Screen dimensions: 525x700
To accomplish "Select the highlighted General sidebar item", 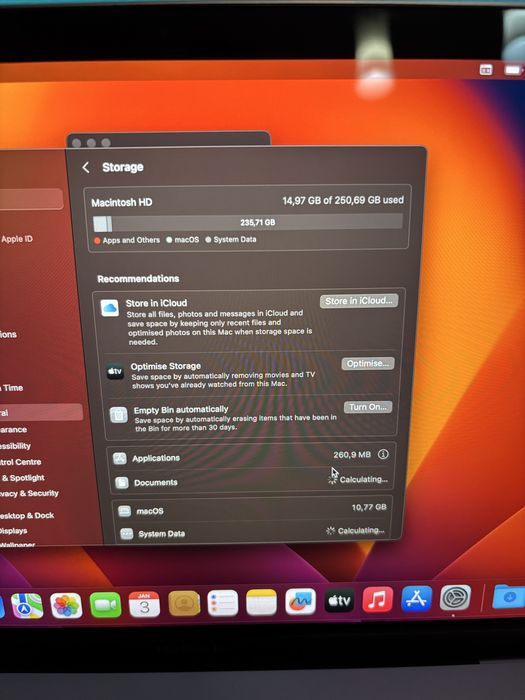I will pyautogui.click(x=41, y=412).
